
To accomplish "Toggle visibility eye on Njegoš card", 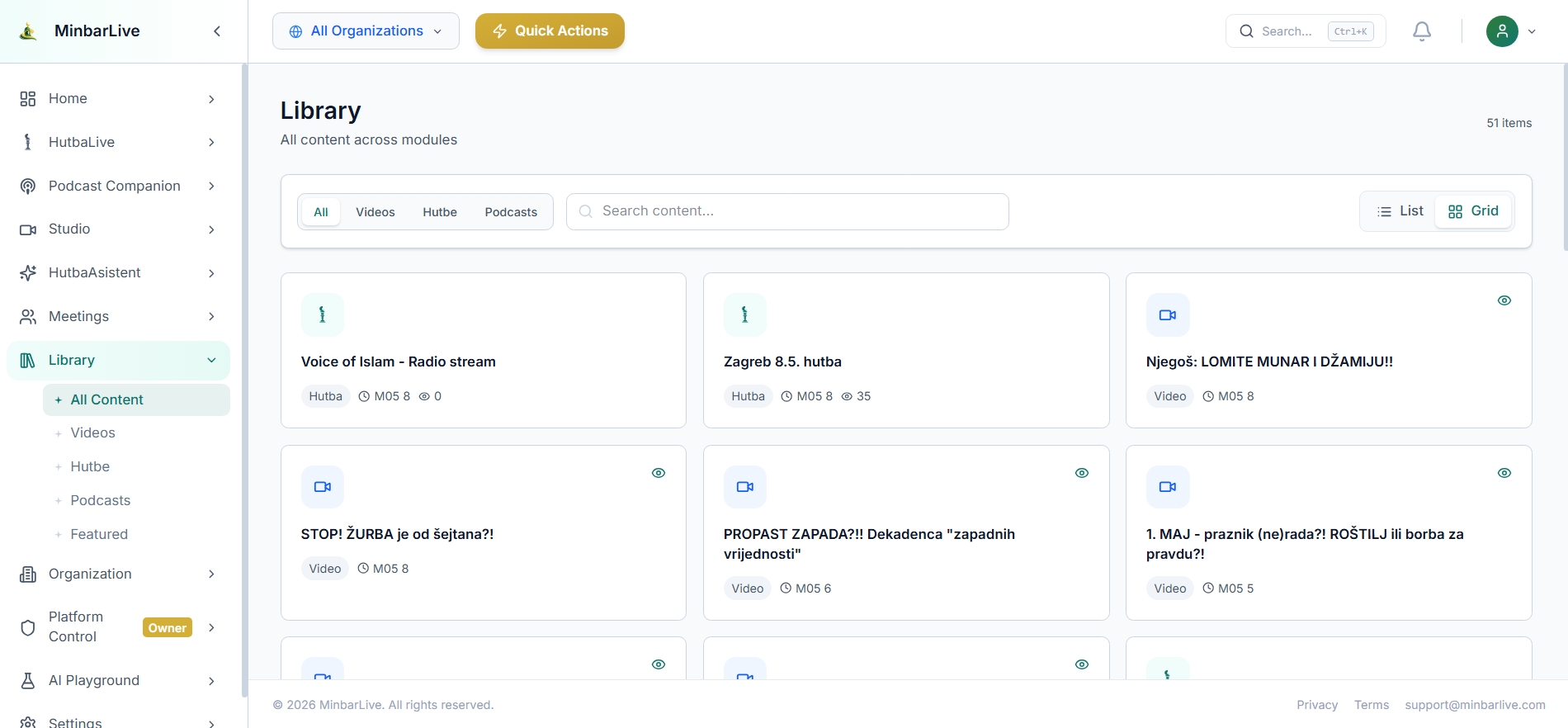I will (1504, 300).
